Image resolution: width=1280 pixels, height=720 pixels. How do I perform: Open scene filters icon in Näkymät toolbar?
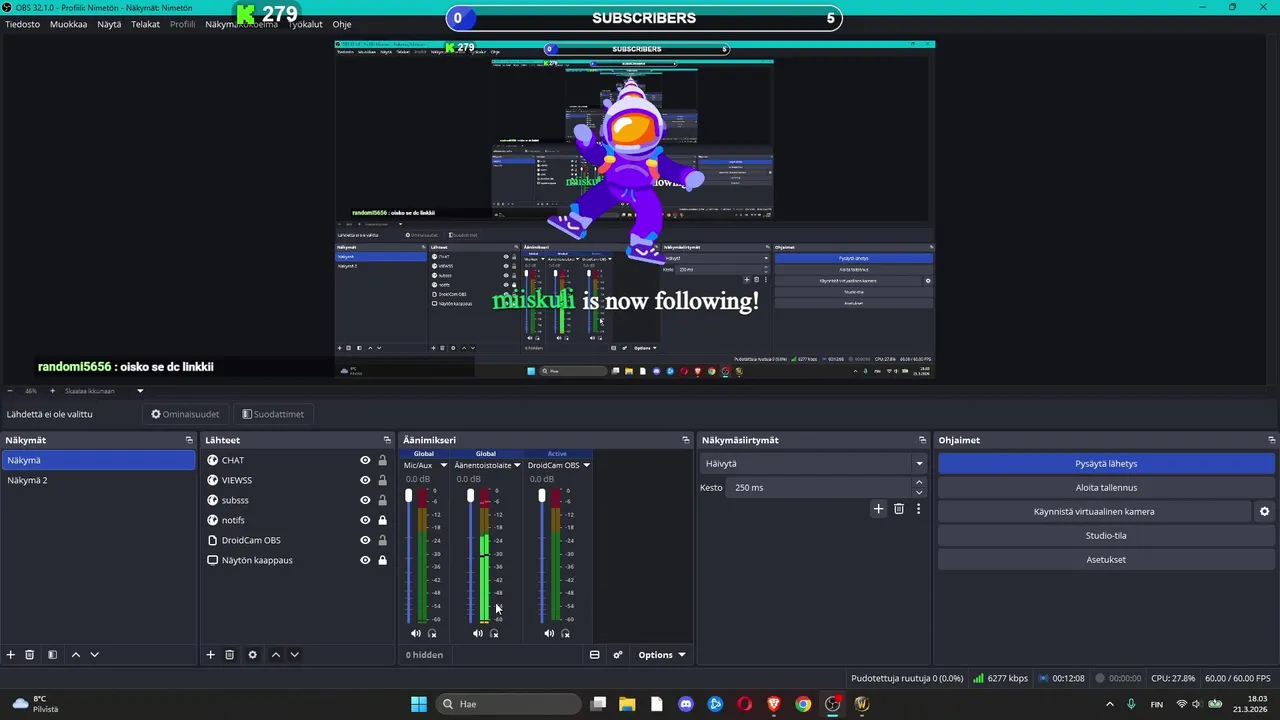[x=52, y=655]
